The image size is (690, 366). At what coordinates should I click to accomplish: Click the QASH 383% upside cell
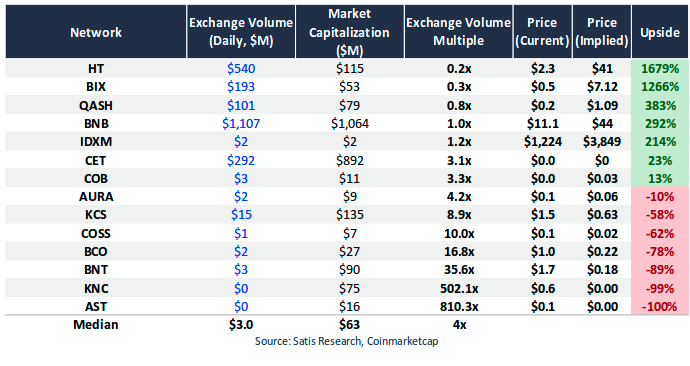[660, 106]
